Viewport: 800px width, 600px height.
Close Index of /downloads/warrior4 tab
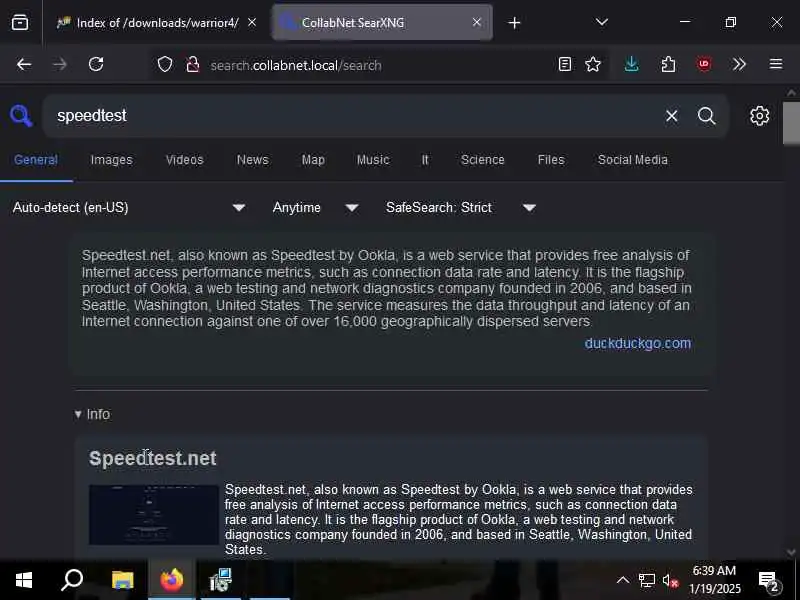[x=252, y=22]
